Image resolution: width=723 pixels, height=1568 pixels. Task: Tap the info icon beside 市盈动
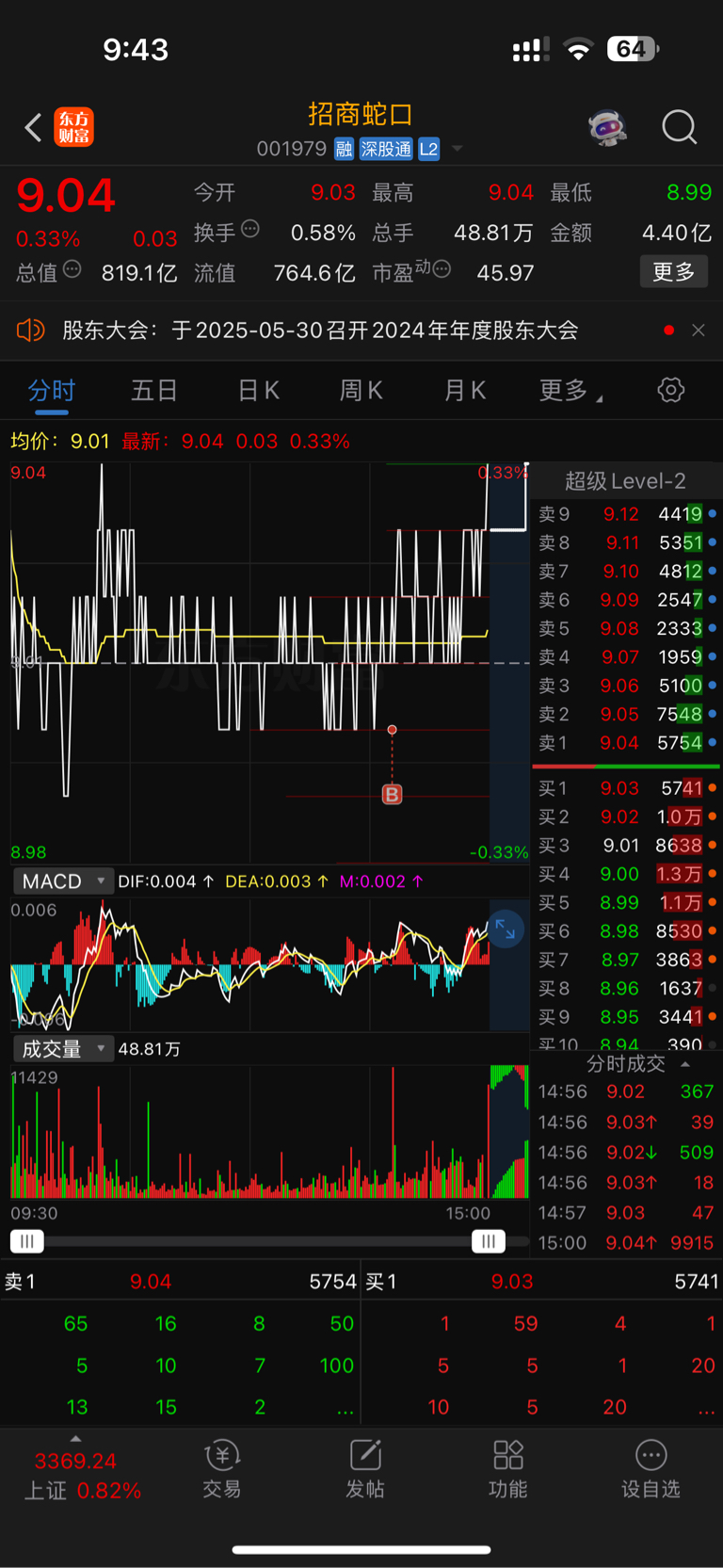(442, 269)
